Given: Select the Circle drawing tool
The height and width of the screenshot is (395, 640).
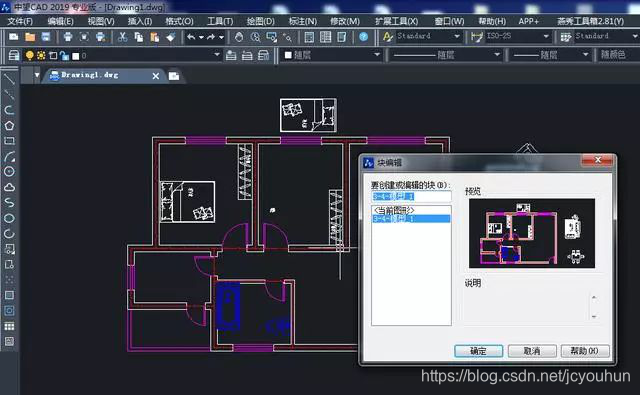Looking at the screenshot, I should (9, 172).
